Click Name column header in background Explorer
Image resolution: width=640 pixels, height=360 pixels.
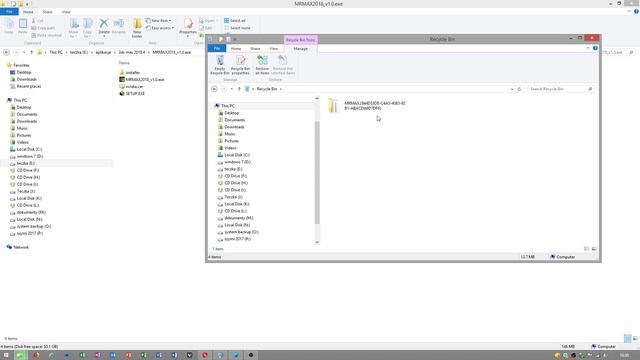coord(124,63)
